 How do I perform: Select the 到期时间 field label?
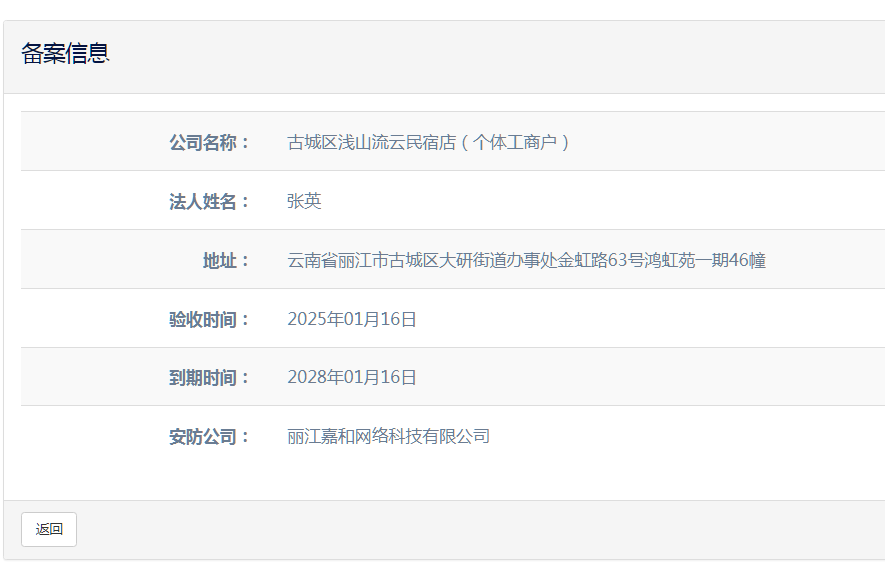(209, 377)
